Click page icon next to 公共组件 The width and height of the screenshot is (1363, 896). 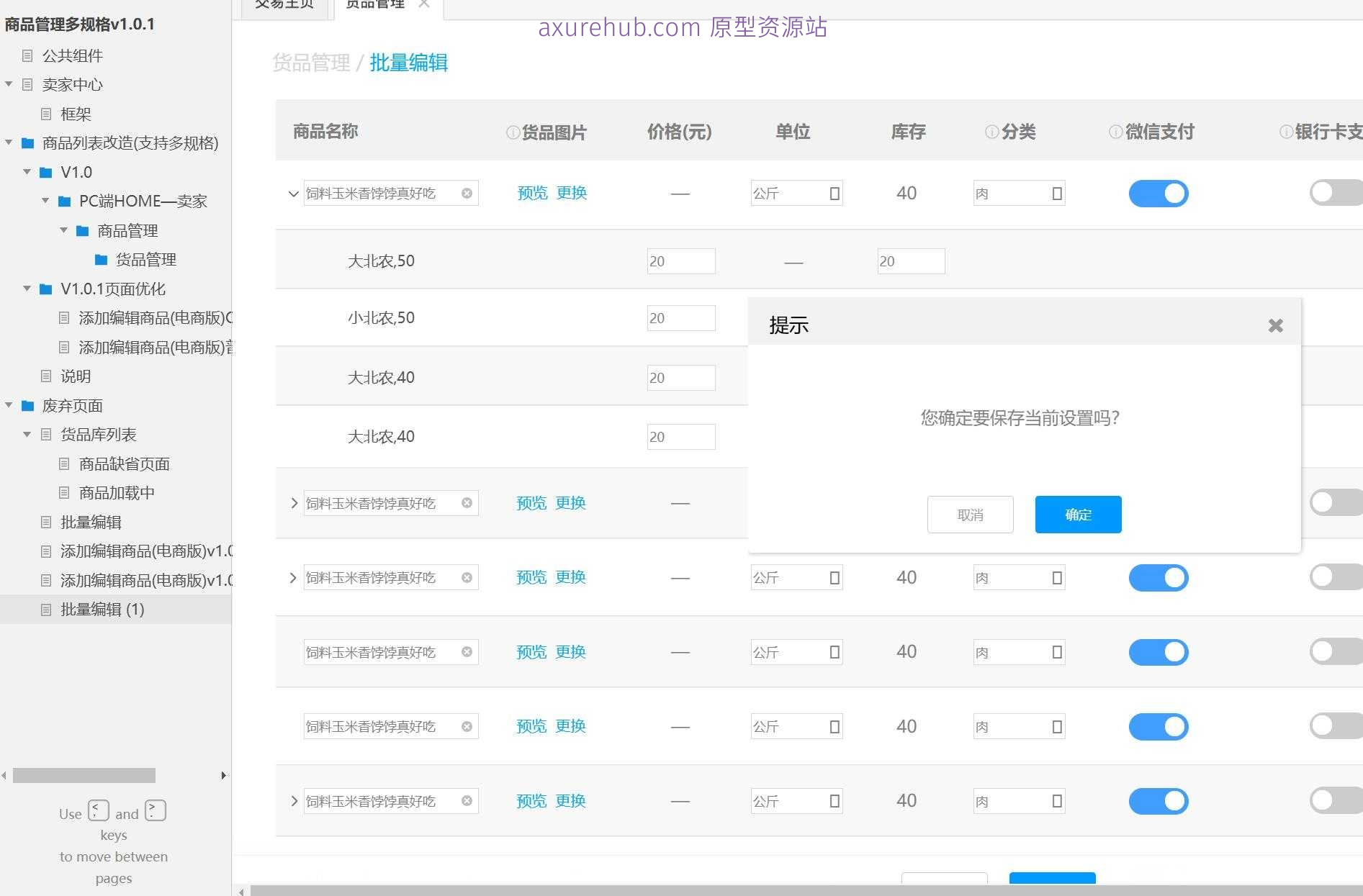(x=27, y=55)
